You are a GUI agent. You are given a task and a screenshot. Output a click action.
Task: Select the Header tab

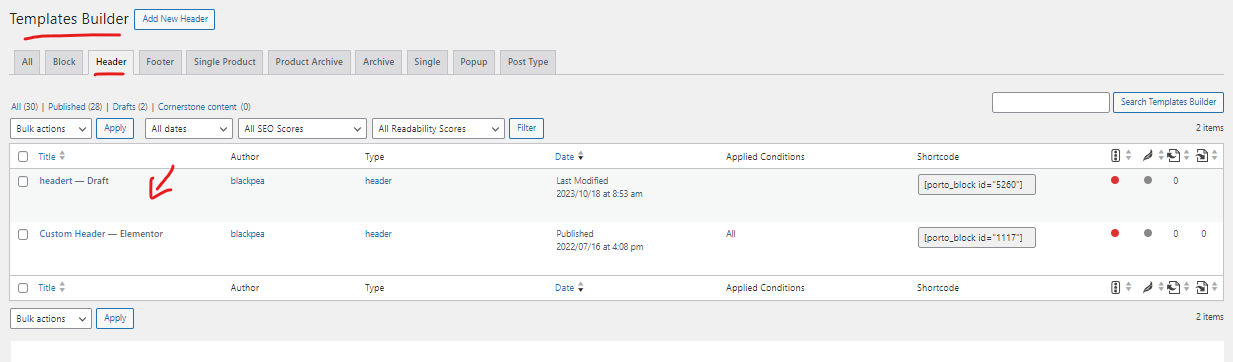click(111, 62)
